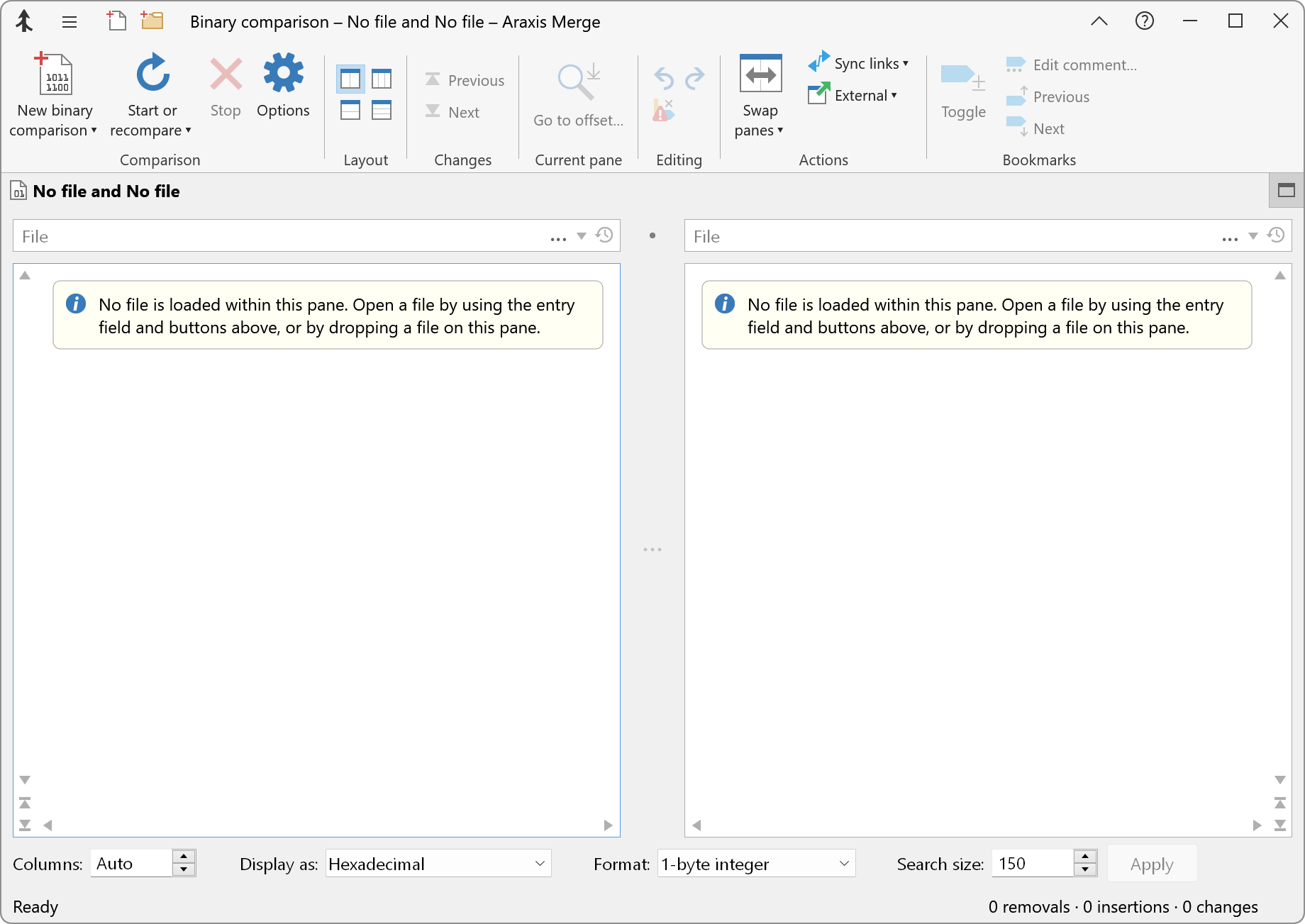The width and height of the screenshot is (1305, 924).
Task: Open the Display as dropdown
Action: pos(438,864)
